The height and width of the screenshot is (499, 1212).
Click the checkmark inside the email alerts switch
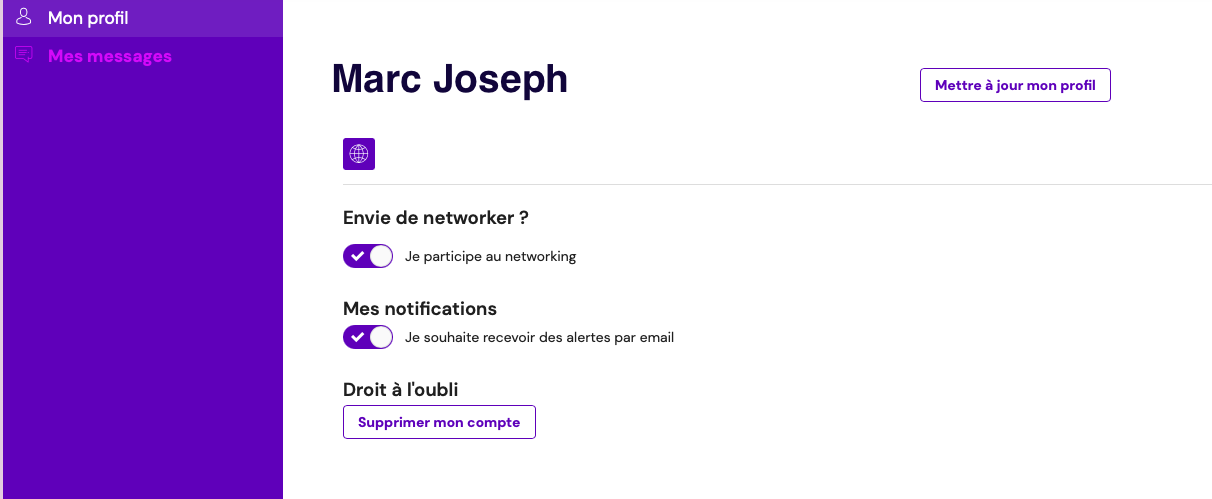(357, 337)
